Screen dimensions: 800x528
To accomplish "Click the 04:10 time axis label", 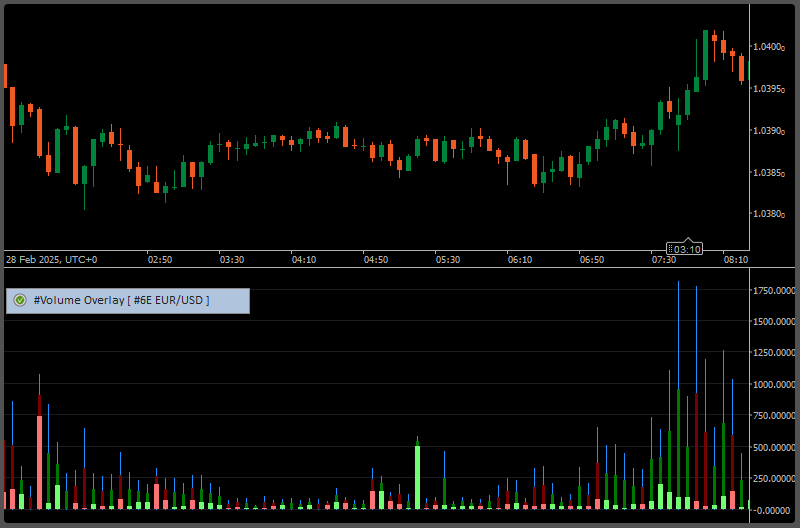I will tap(304, 260).
